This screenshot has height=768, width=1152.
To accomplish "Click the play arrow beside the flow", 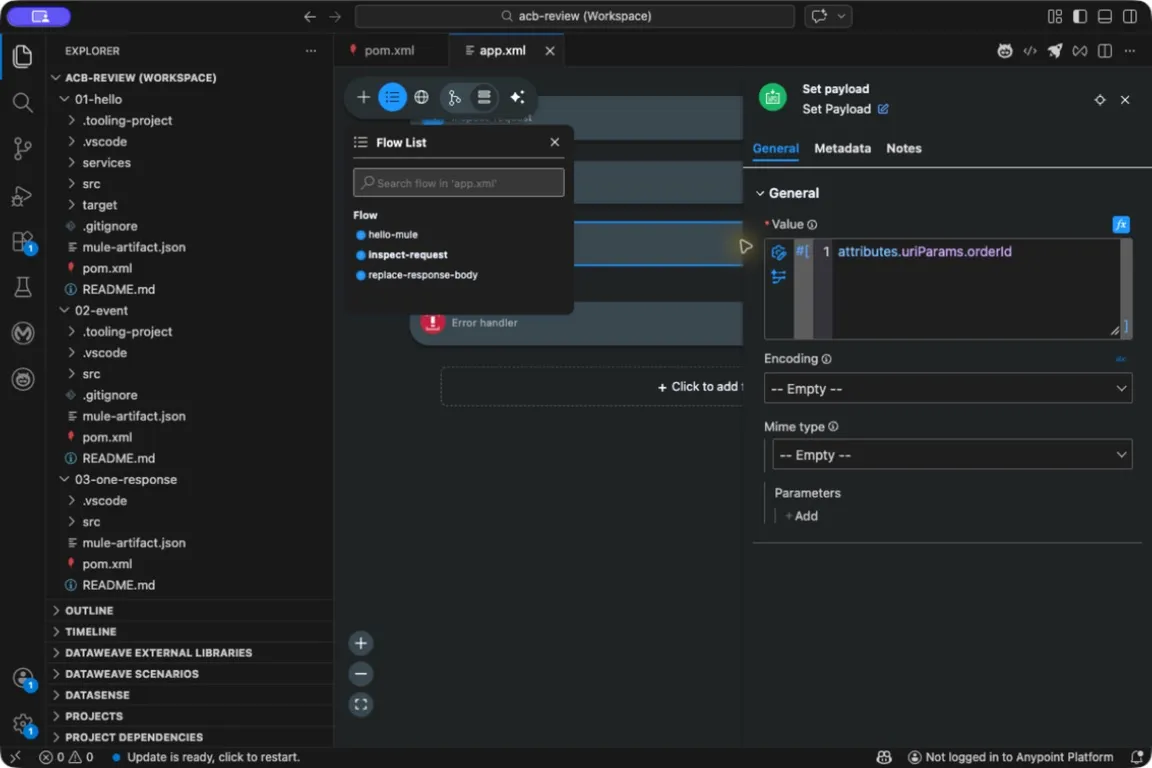I will coord(745,246).
